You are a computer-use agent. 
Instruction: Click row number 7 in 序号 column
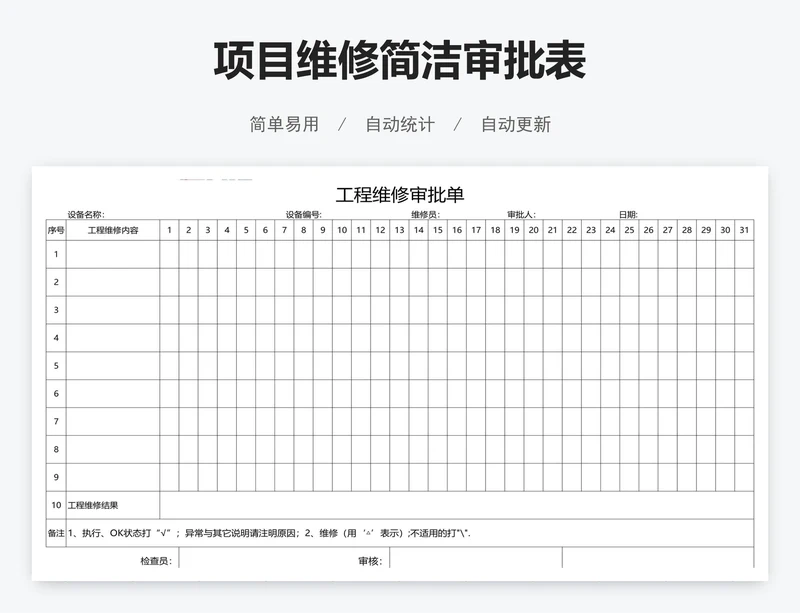pyautogui.click(x=56, y=422)
